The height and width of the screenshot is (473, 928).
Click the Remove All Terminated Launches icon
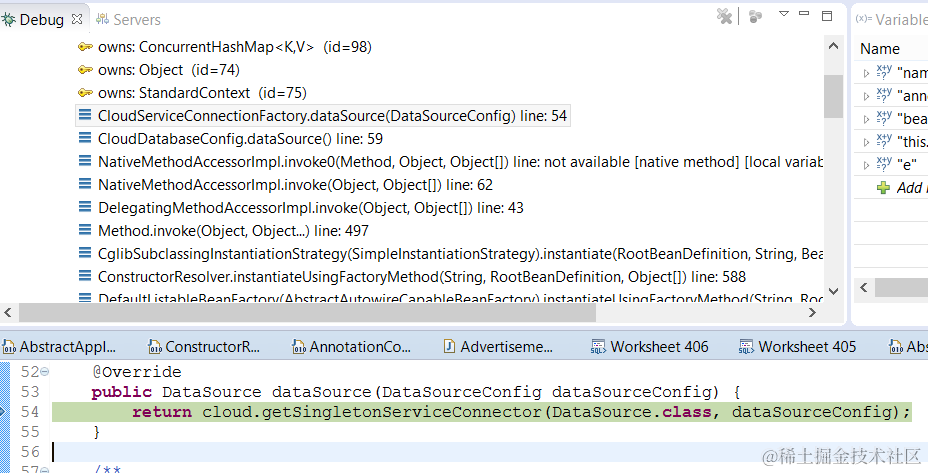[x=724, y=16]
